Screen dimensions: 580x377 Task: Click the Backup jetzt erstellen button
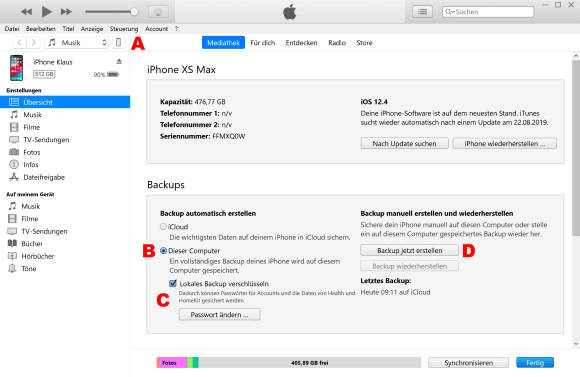pyautogui.click(x=409, y=250)
